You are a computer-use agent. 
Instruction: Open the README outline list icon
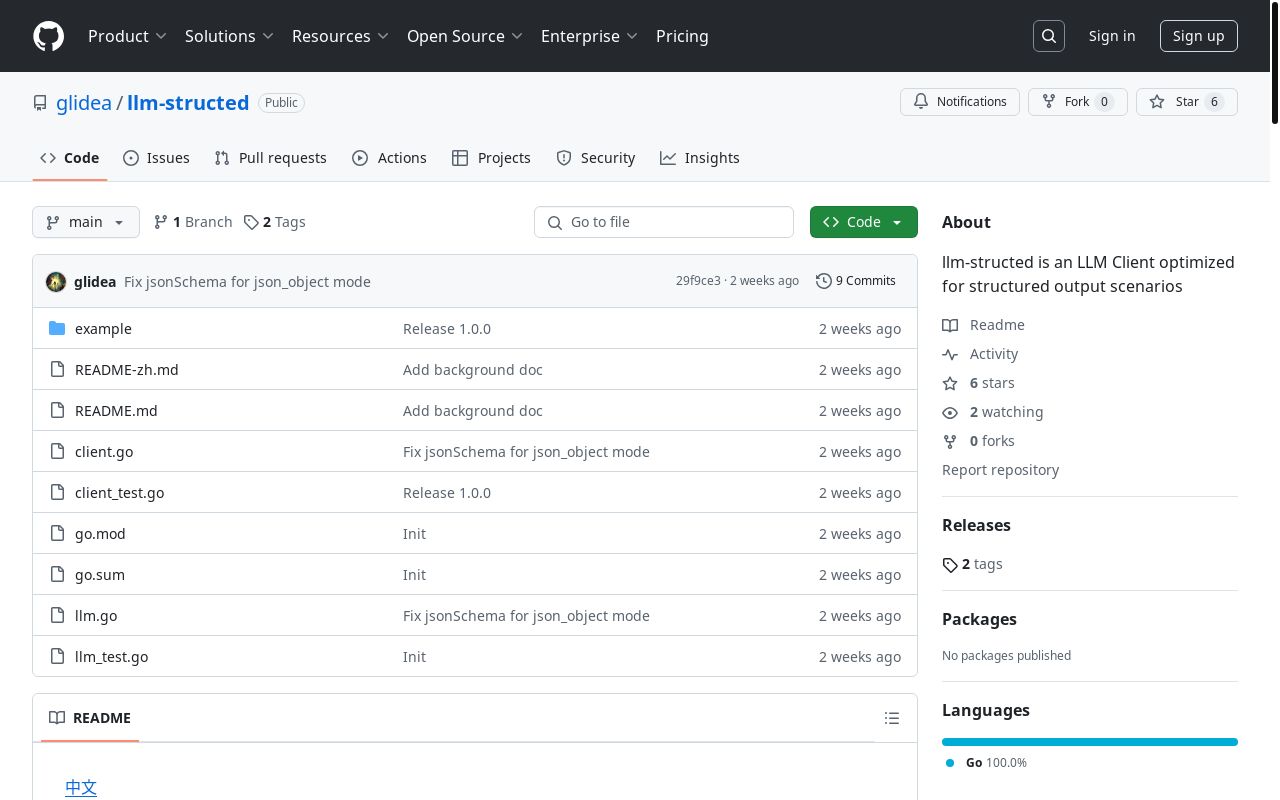pos(892,718)
